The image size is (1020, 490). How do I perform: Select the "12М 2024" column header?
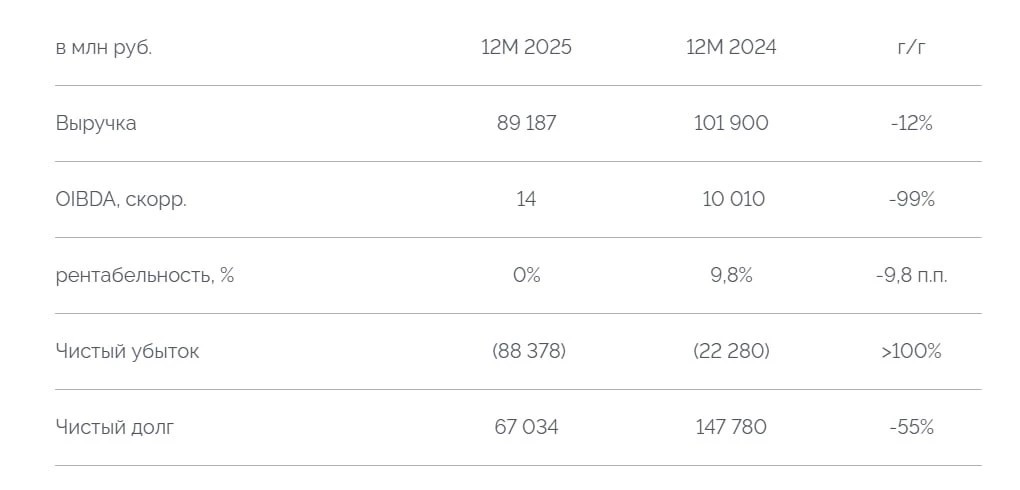click(731, 48)
